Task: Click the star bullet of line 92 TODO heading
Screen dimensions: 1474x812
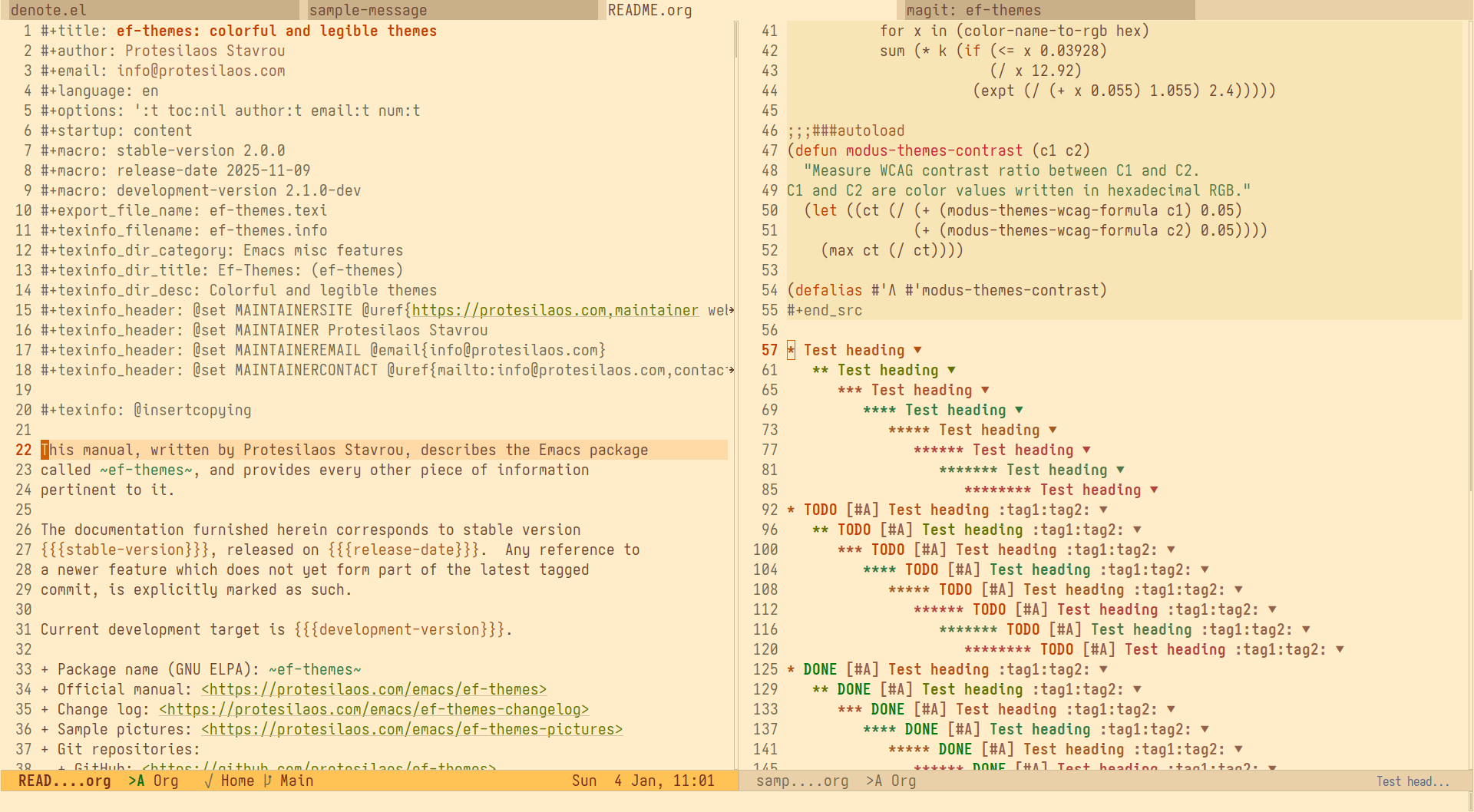Action: (x=792, y=510)
